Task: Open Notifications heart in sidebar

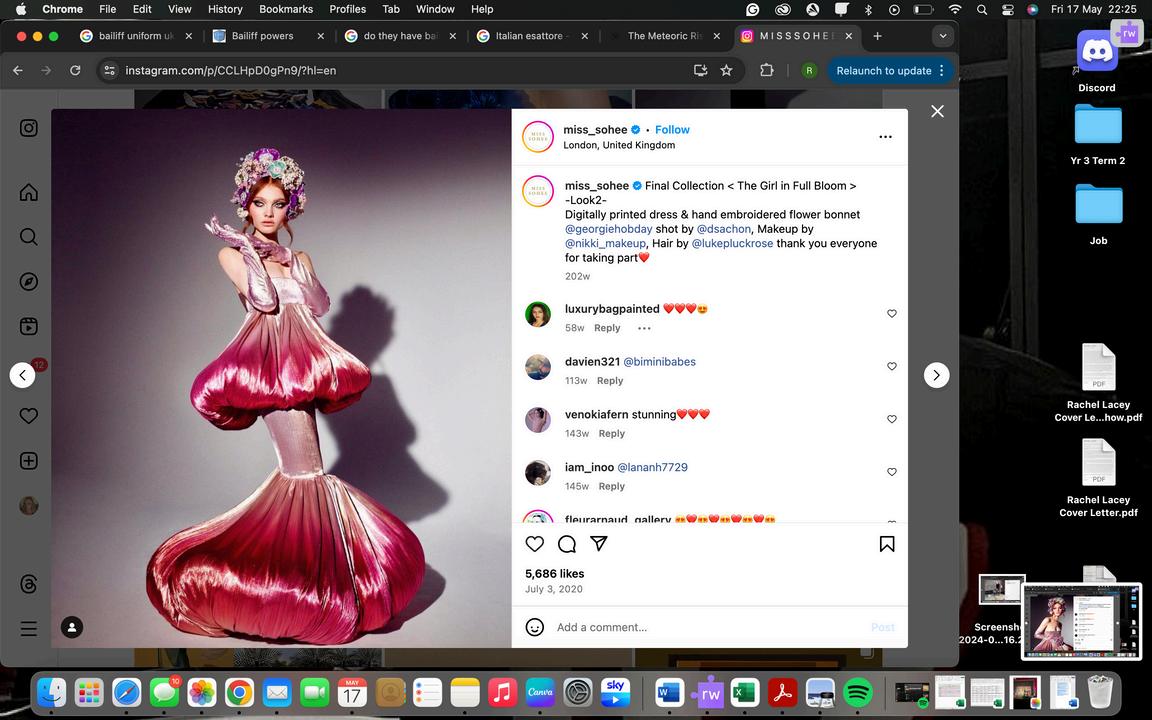Action: (x=29, y=416)
